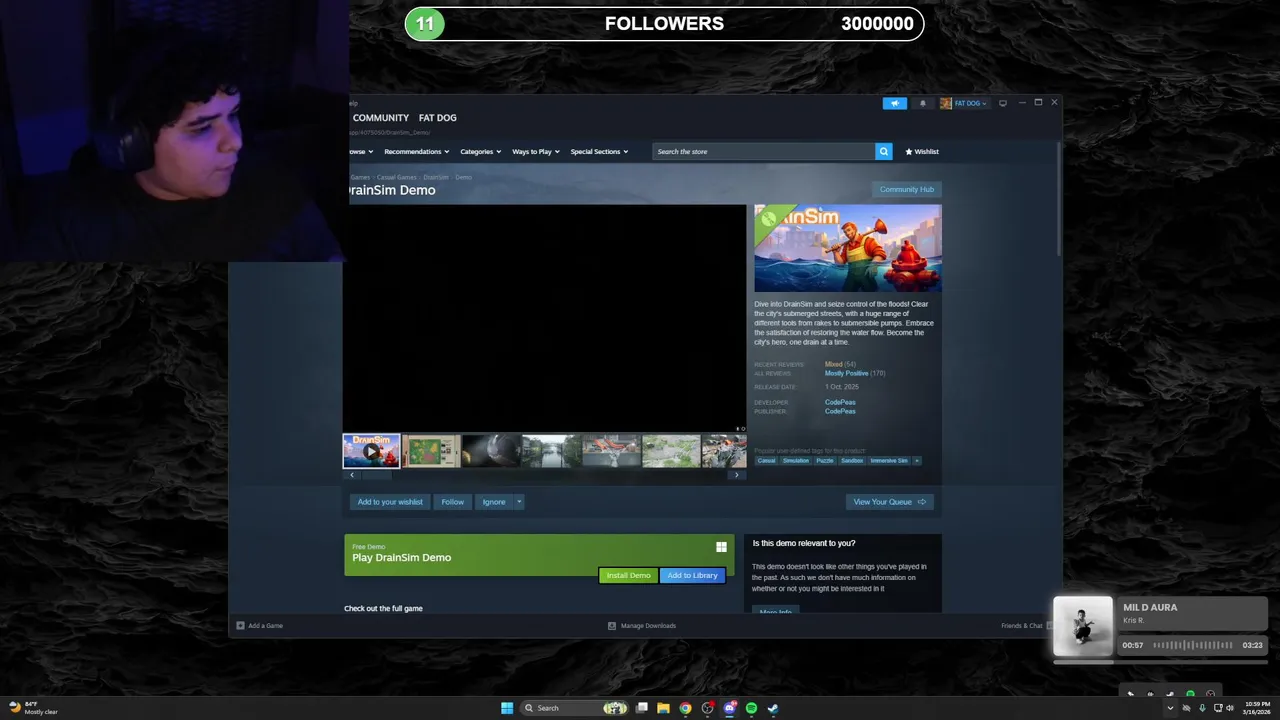Select the third dark screenshot thumbnail
Image resolution: width=1280 pixels, height=720 pixels.
pyautogui.click(x=491, y=451)
